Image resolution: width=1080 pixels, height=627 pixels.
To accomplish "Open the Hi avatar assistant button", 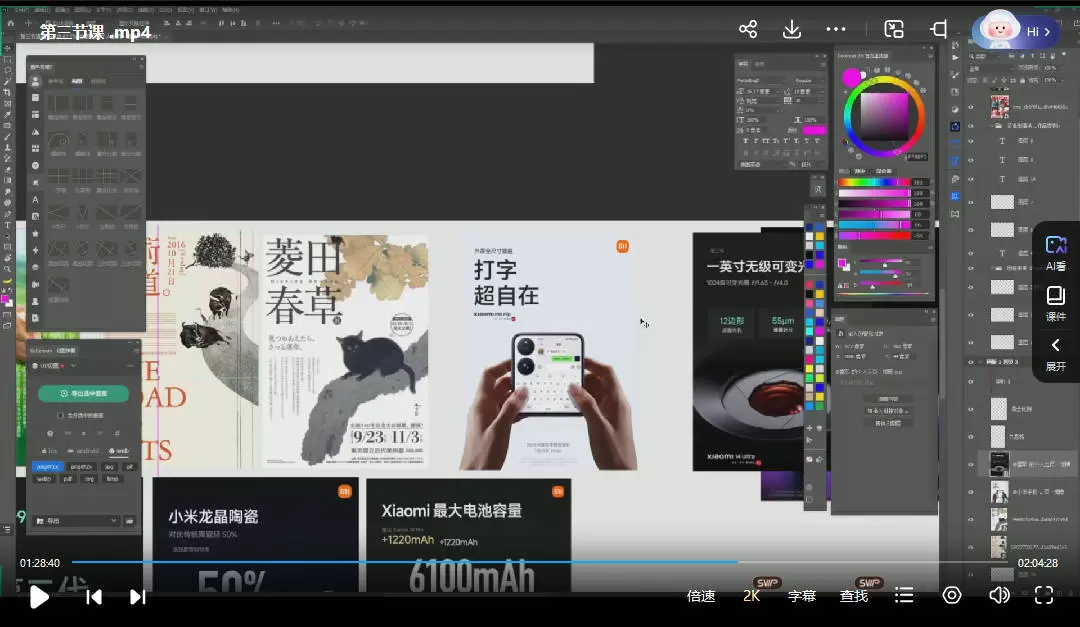I will pos(1015,31).
